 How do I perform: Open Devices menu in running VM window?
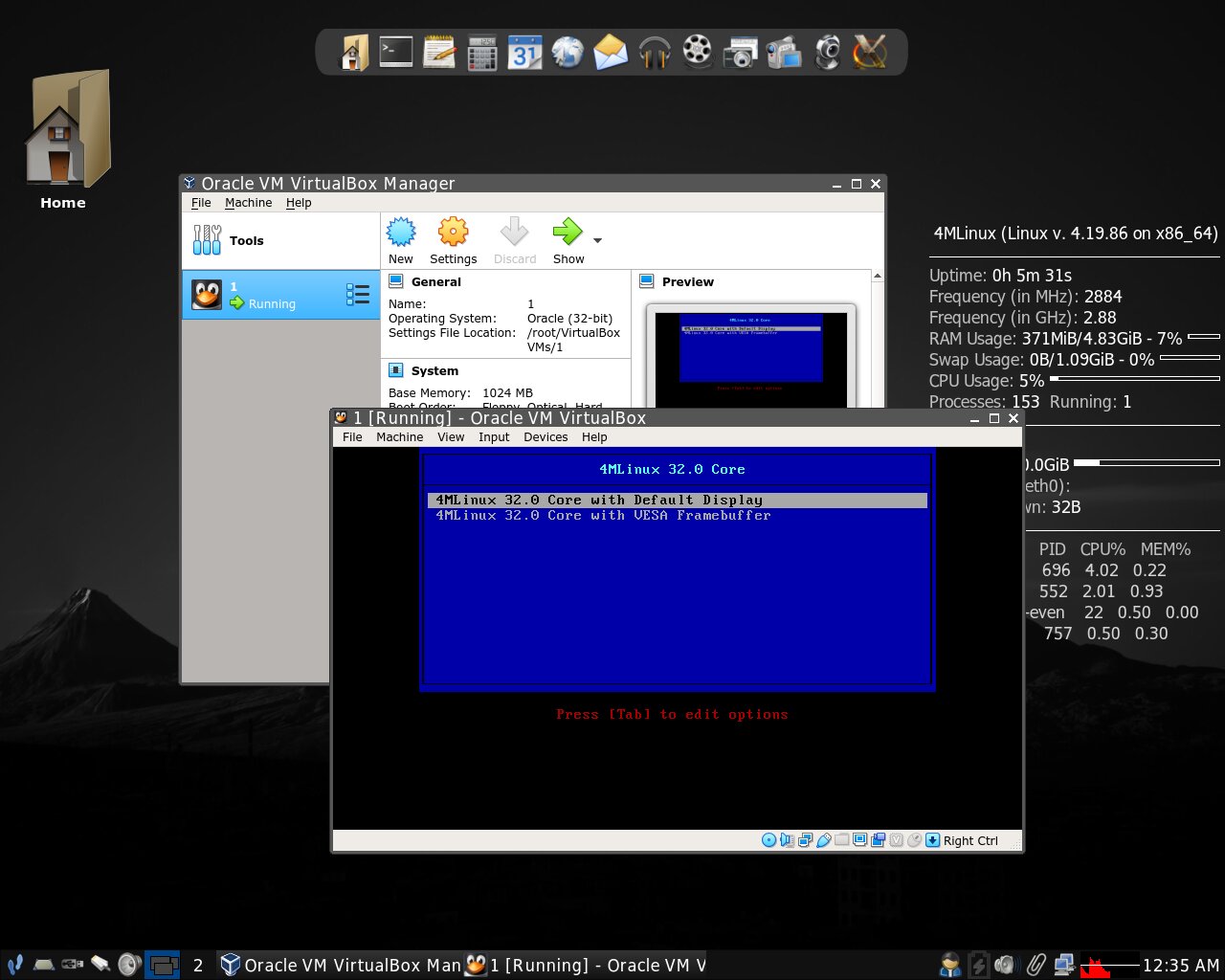click(x=546, y=437)
